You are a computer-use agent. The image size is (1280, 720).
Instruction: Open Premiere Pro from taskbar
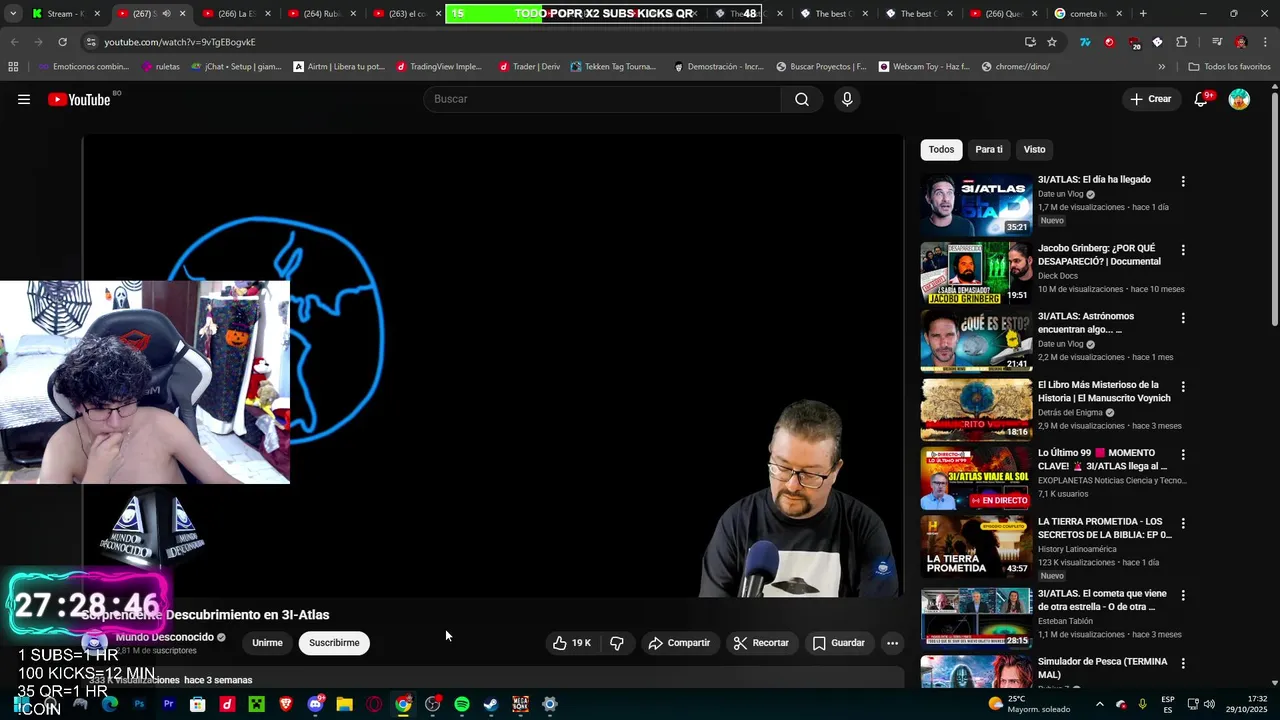click(x=168, y=704)
